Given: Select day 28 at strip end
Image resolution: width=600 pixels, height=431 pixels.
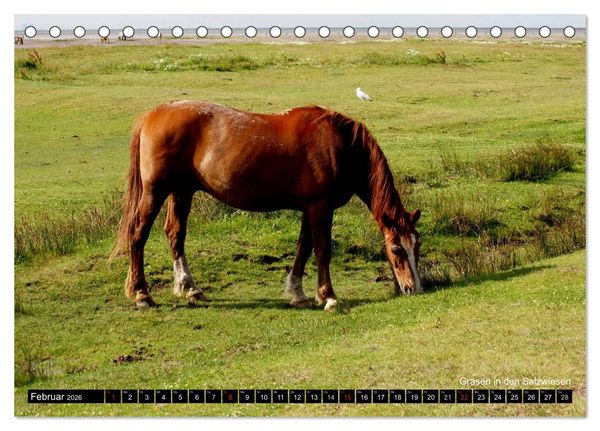Looking at the screenshot, I should [564, 397].
